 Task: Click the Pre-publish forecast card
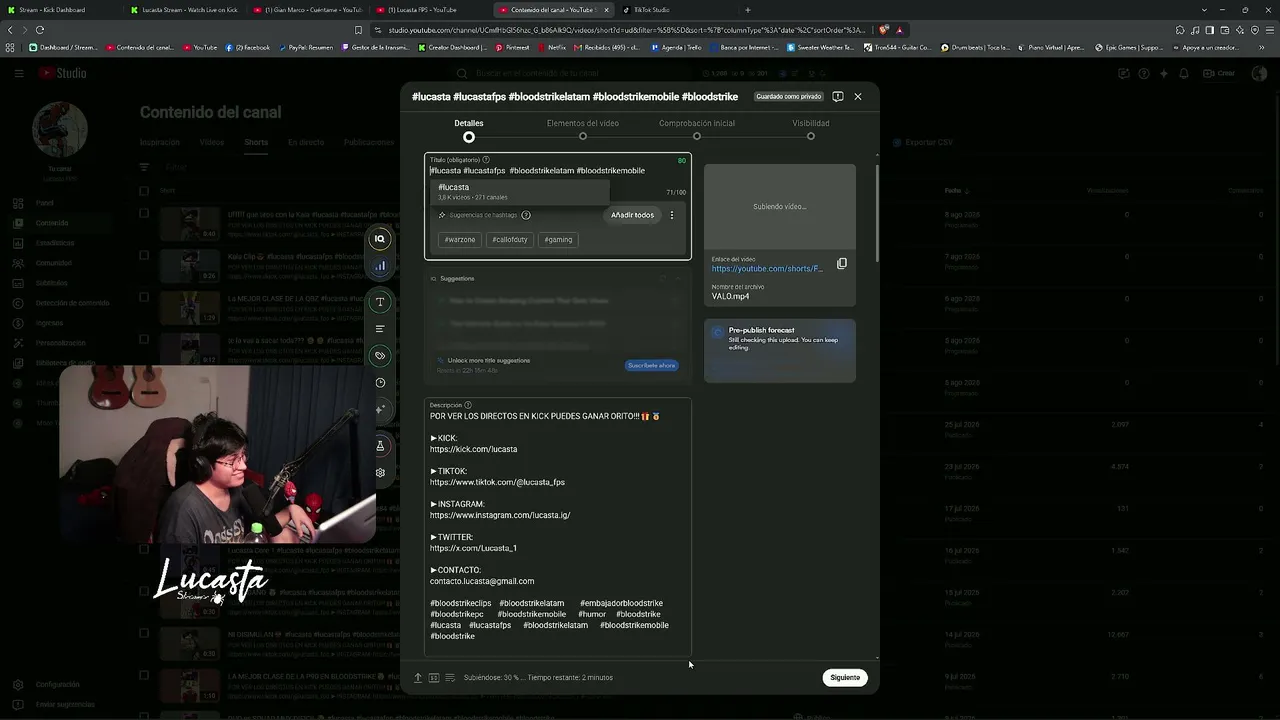pyautogui.click(x=780, y=351)
